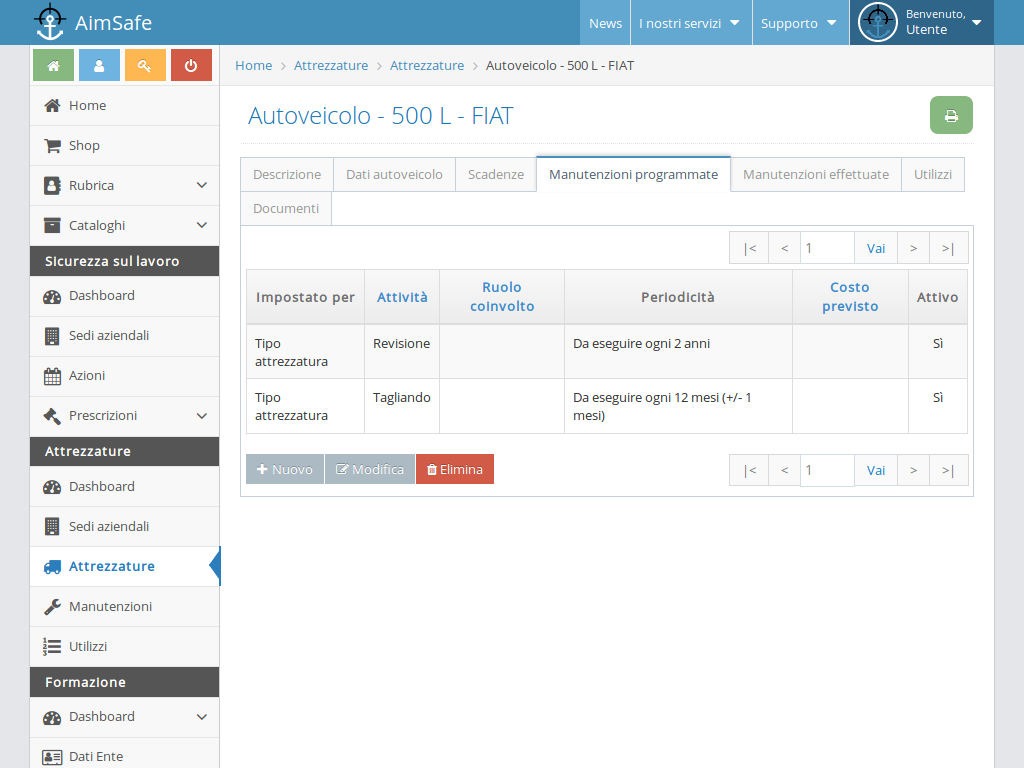Click the Dati Ente card icon
Viewport: 1024px width, 768px height.
point(52,757)
